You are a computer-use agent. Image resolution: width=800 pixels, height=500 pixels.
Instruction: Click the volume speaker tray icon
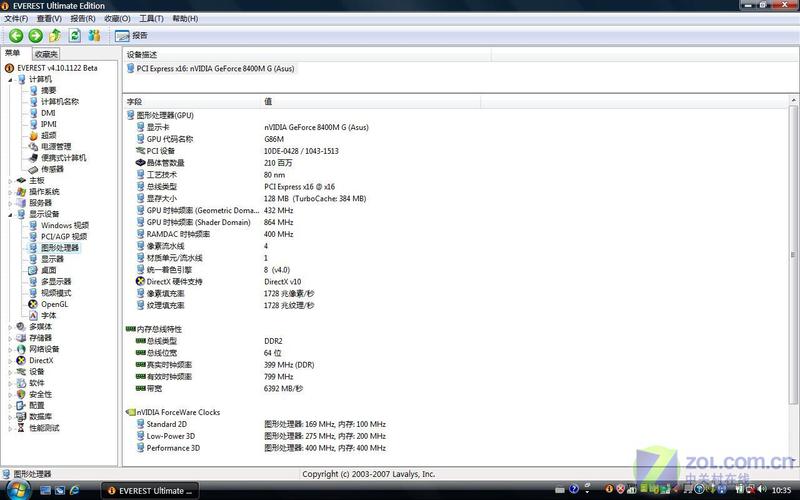[x=762, y=489]
